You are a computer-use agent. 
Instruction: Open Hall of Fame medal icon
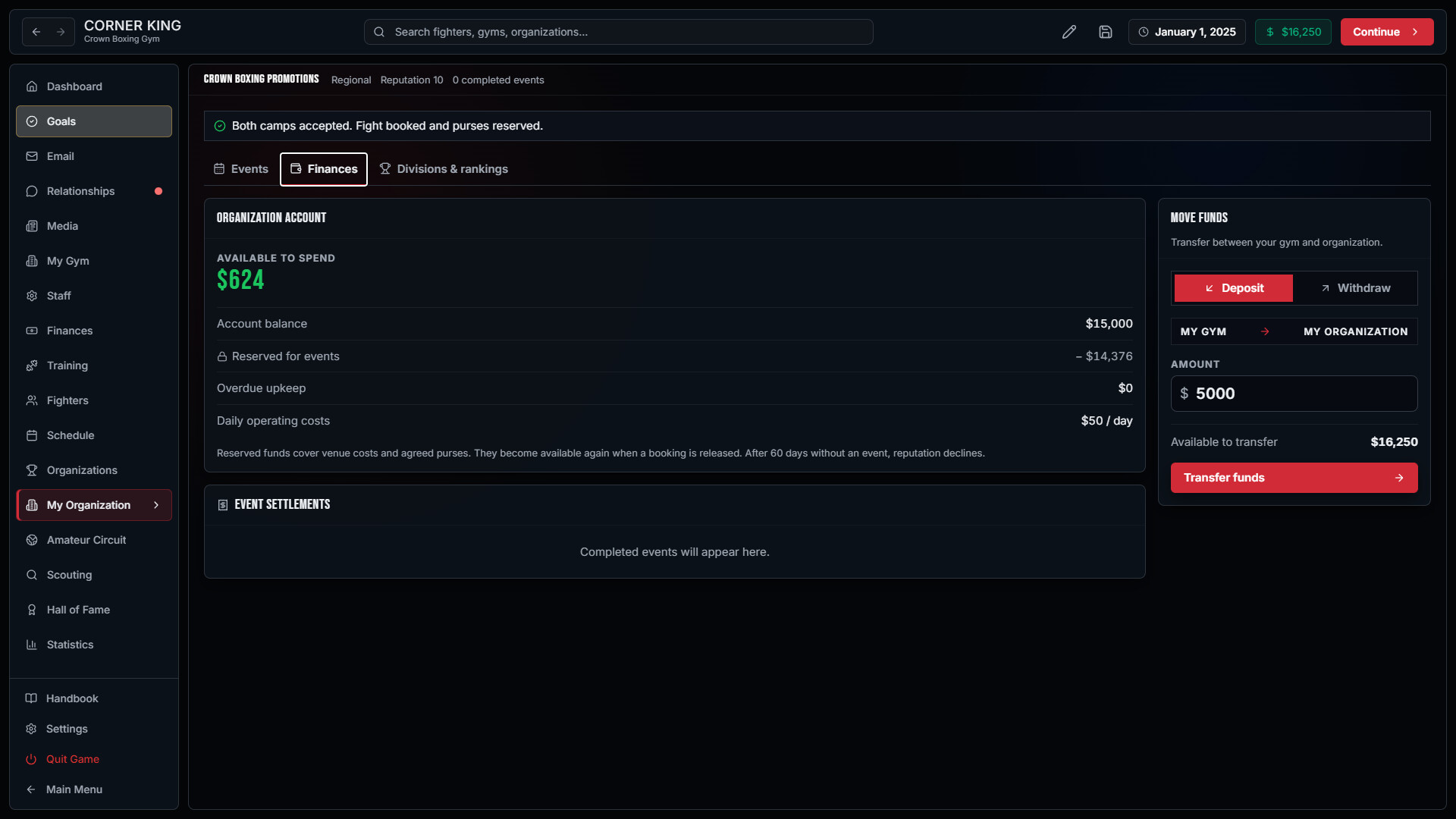coord(32,610)
